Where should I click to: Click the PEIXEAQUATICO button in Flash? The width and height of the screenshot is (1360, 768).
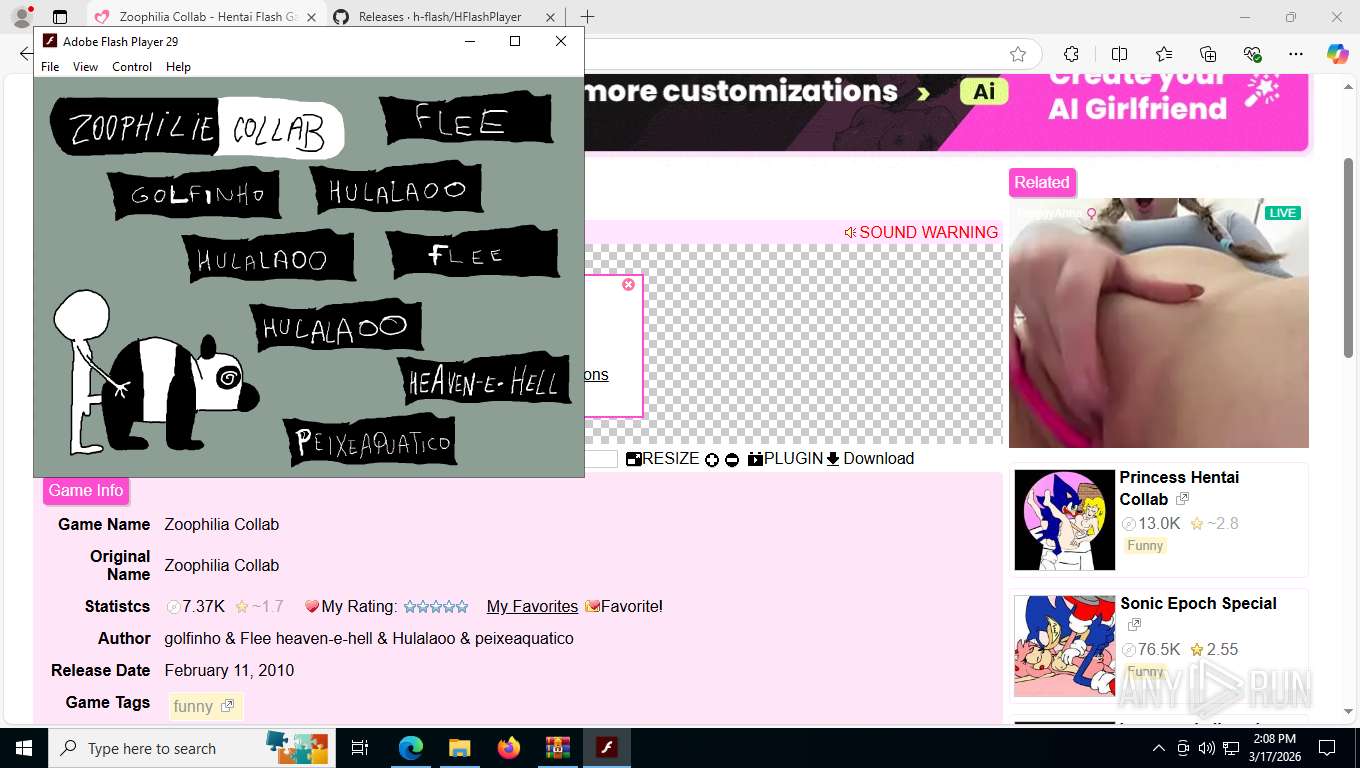(x=372, y=442)
